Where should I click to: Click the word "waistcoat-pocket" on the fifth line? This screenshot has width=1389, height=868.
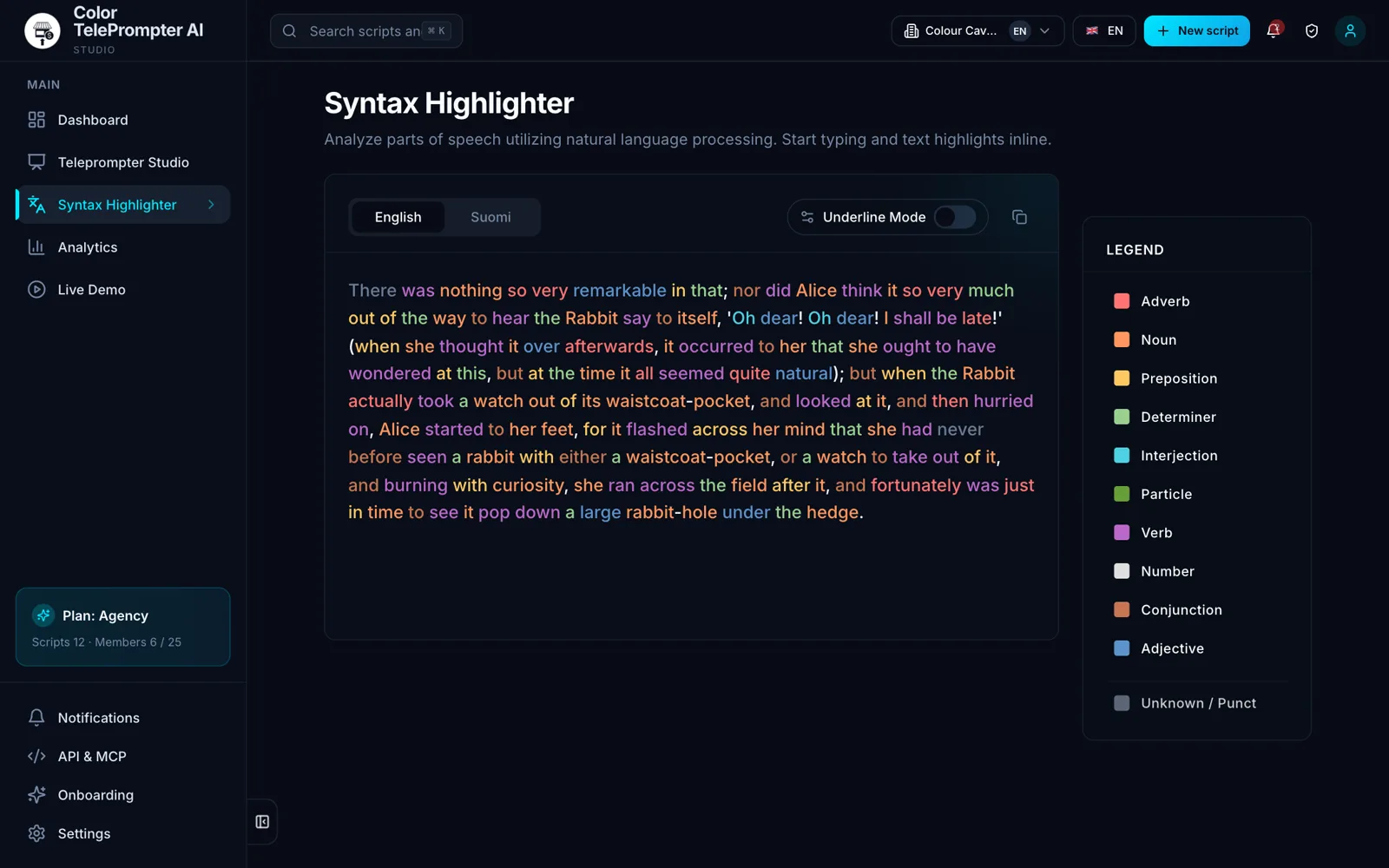pyautogui.click(x=678, y=402)
